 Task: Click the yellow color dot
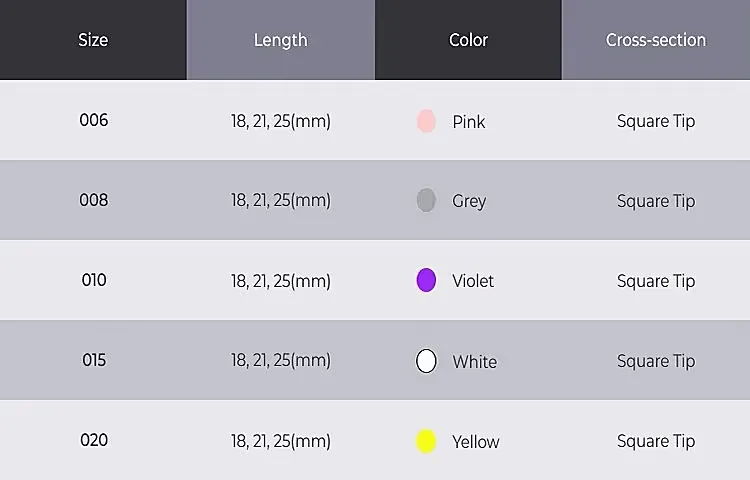click(426, 441)
